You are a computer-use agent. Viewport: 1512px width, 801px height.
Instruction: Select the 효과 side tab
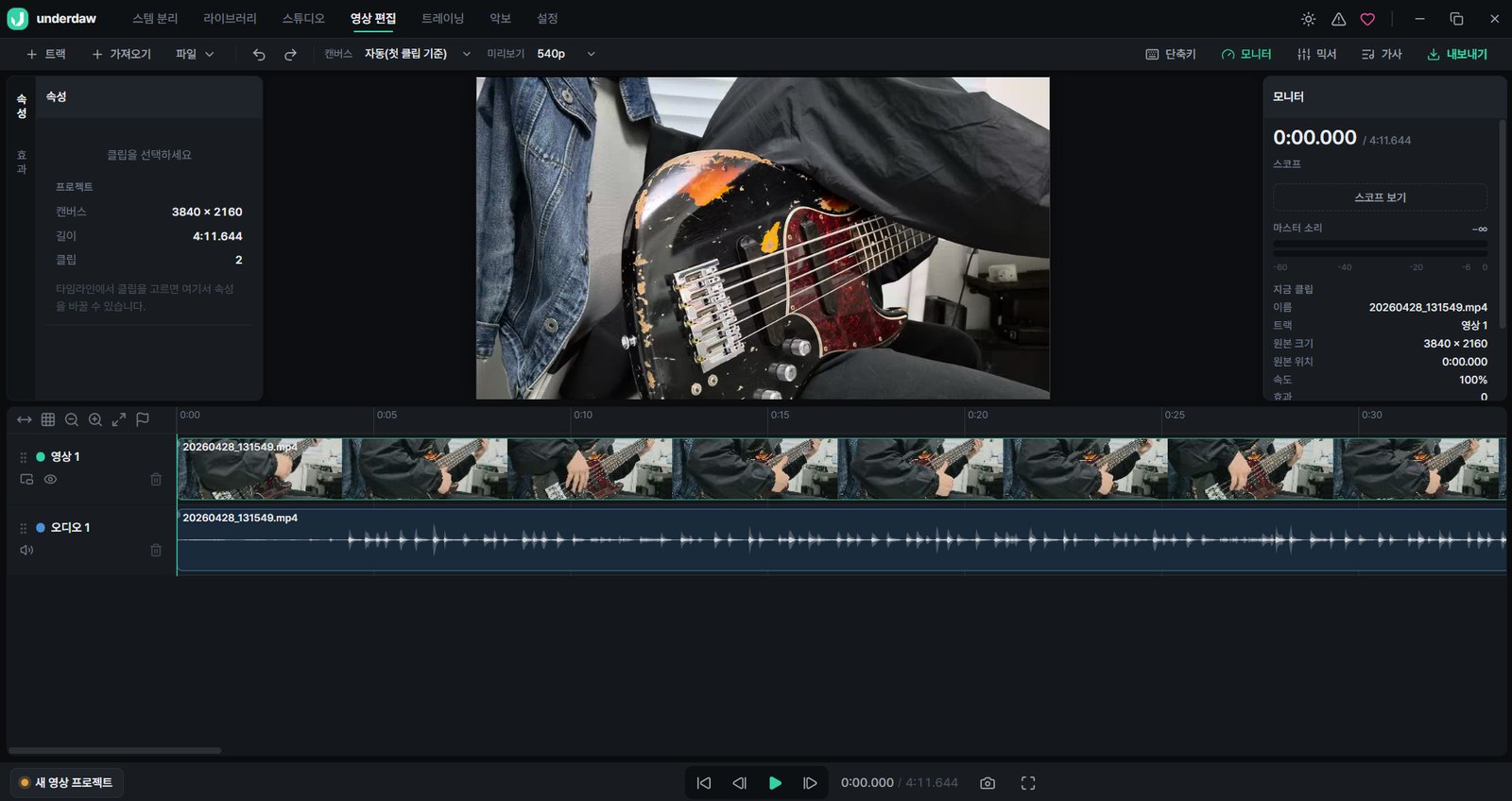22,162
